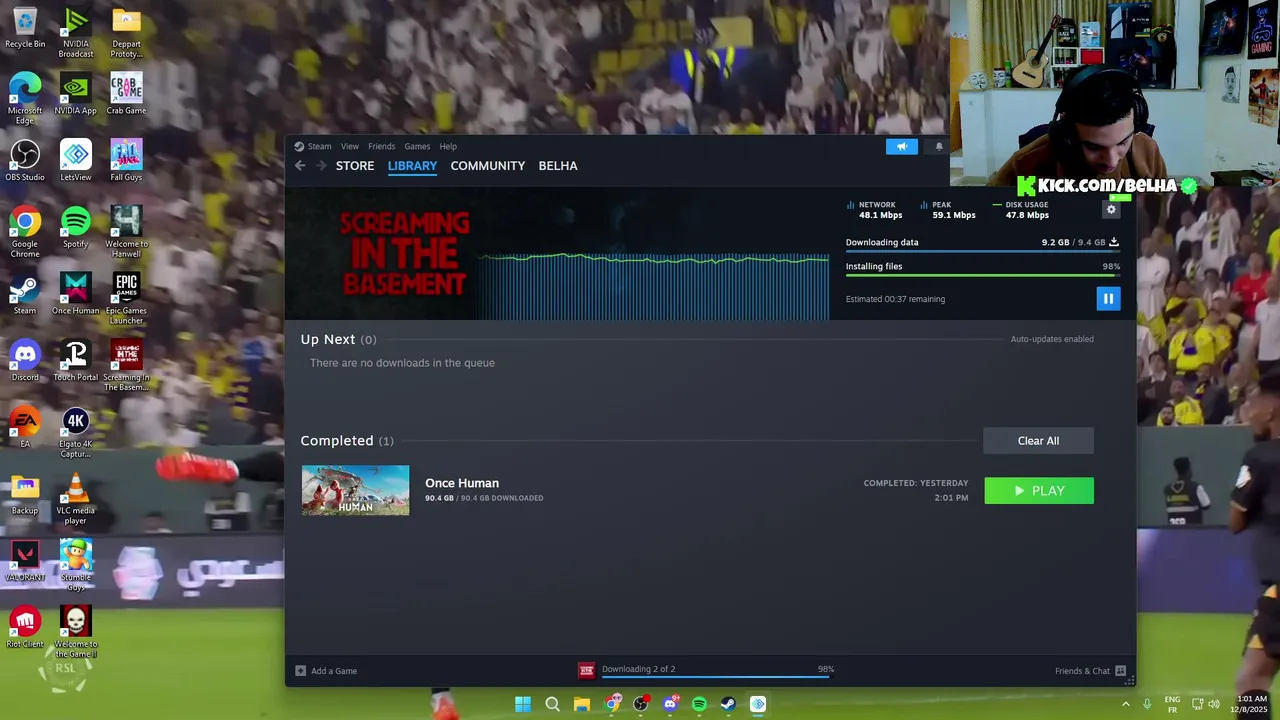Select the Once Human desktop shortcut
Viewport: 1280px width, 720px height.
click(75, 294)
